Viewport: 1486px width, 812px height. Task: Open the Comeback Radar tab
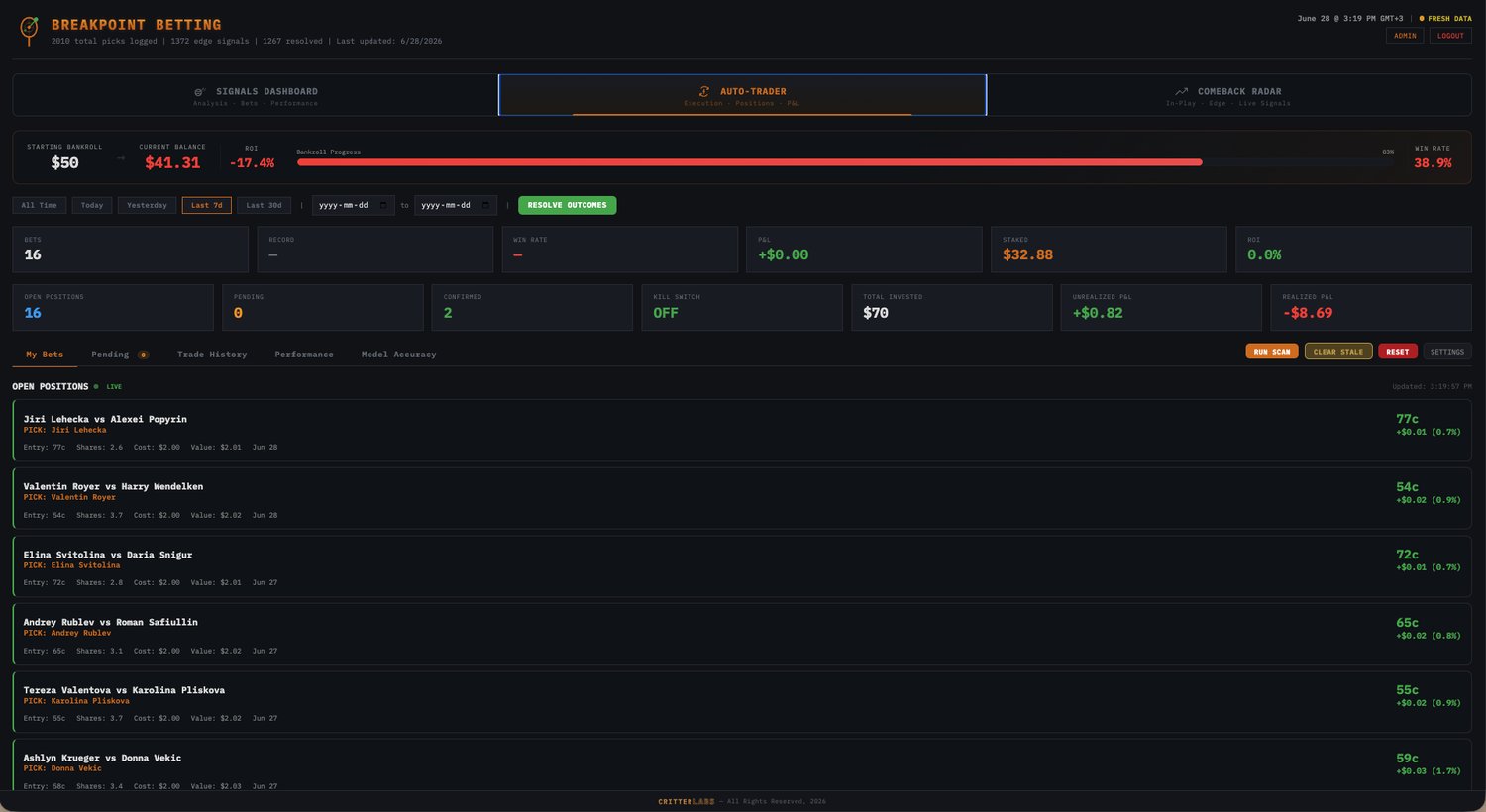1228,95
